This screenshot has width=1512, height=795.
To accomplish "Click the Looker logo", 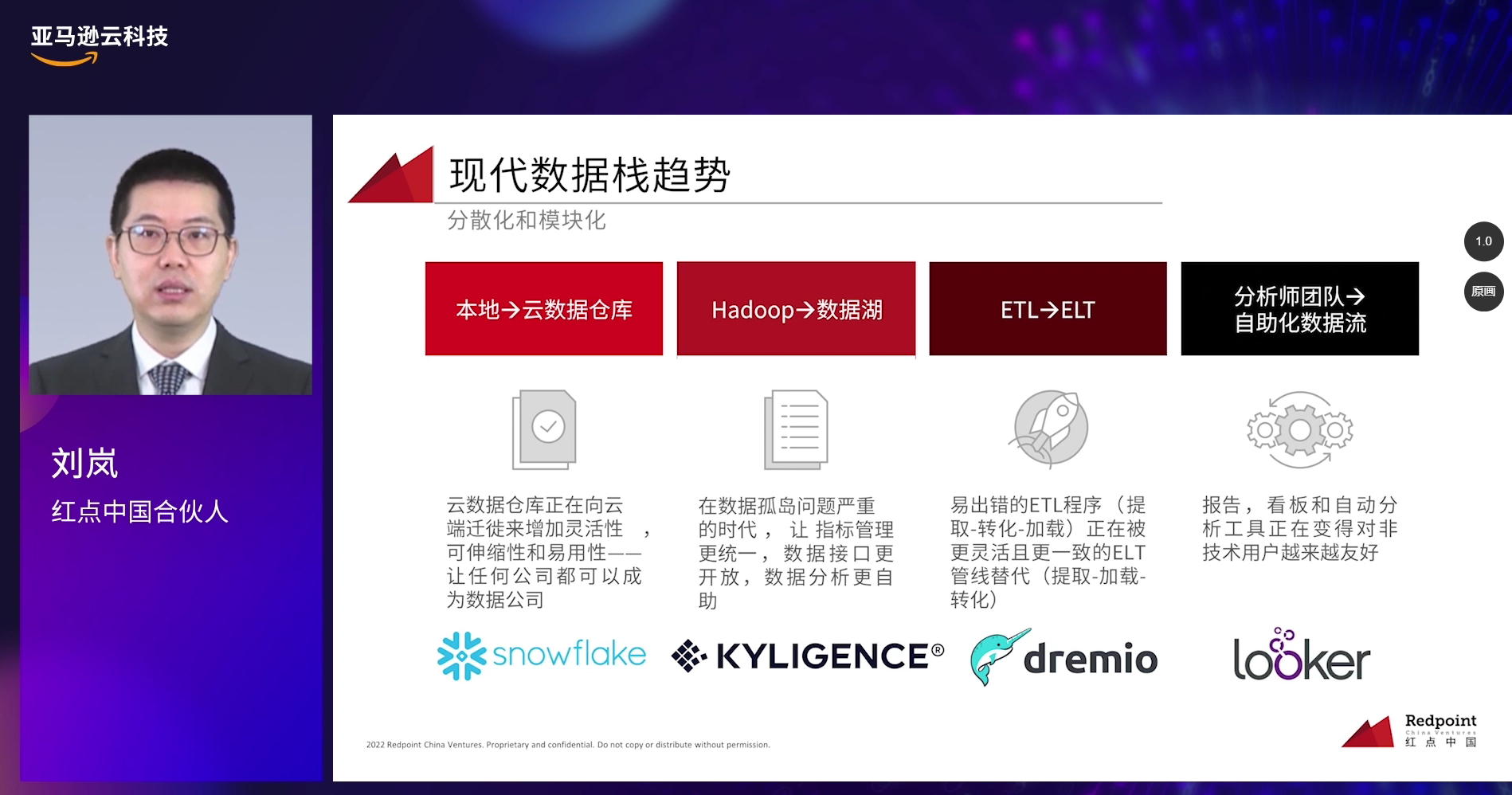I will click(1302, 655).
